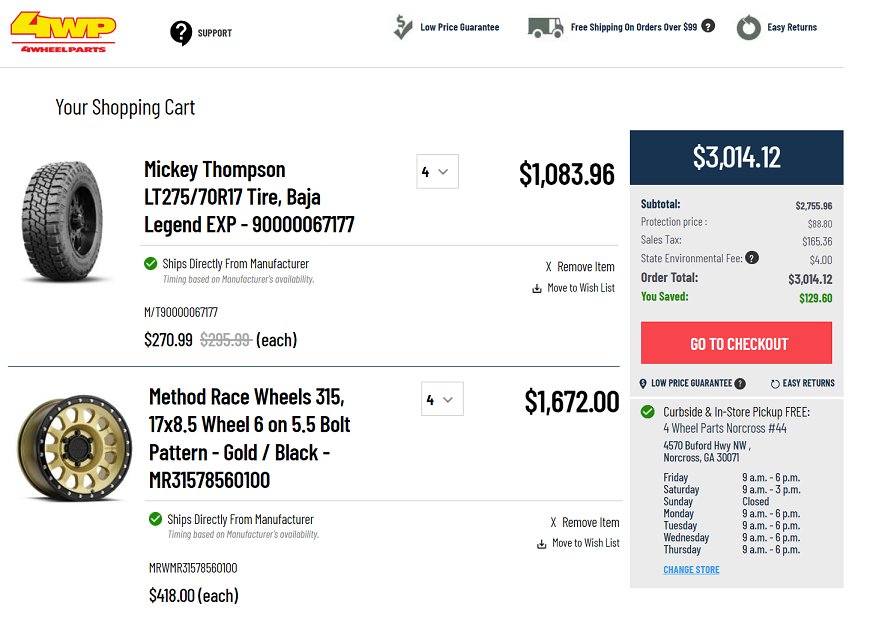
Task: Open the free shipping help question mark
Action: (x=708, y=26)
